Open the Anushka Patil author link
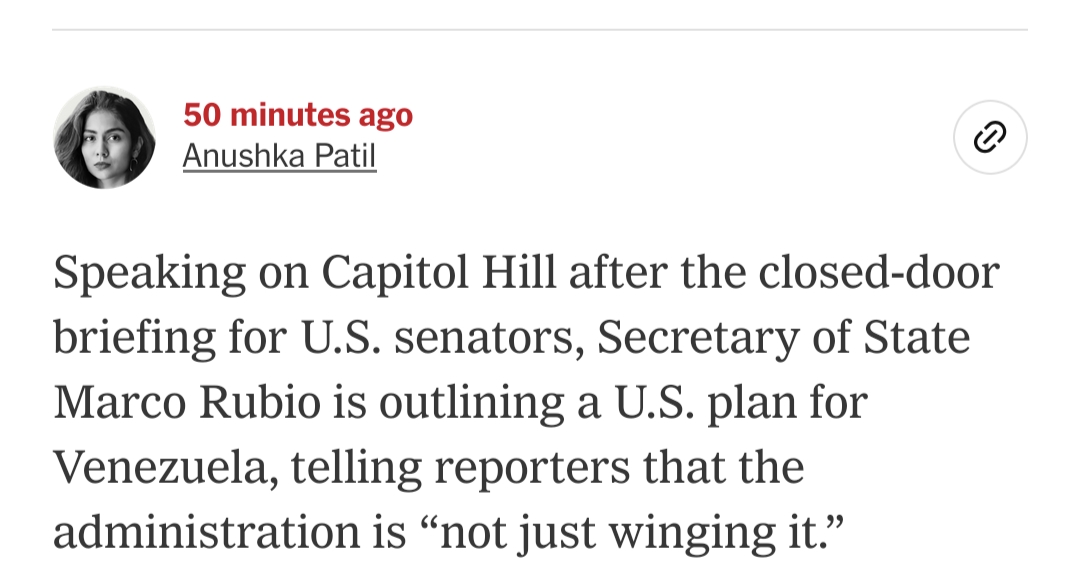 tap(279, 156)
